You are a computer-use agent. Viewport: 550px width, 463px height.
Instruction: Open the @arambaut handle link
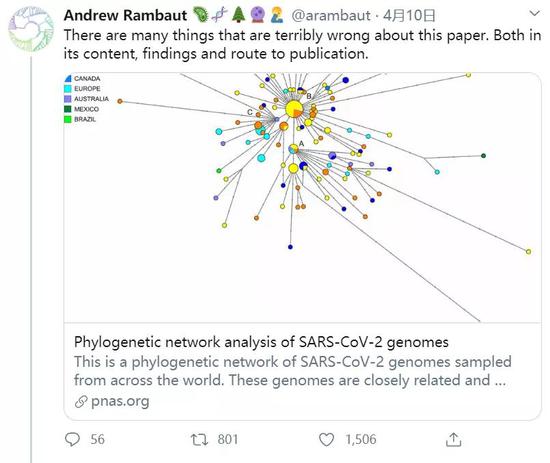330,15
